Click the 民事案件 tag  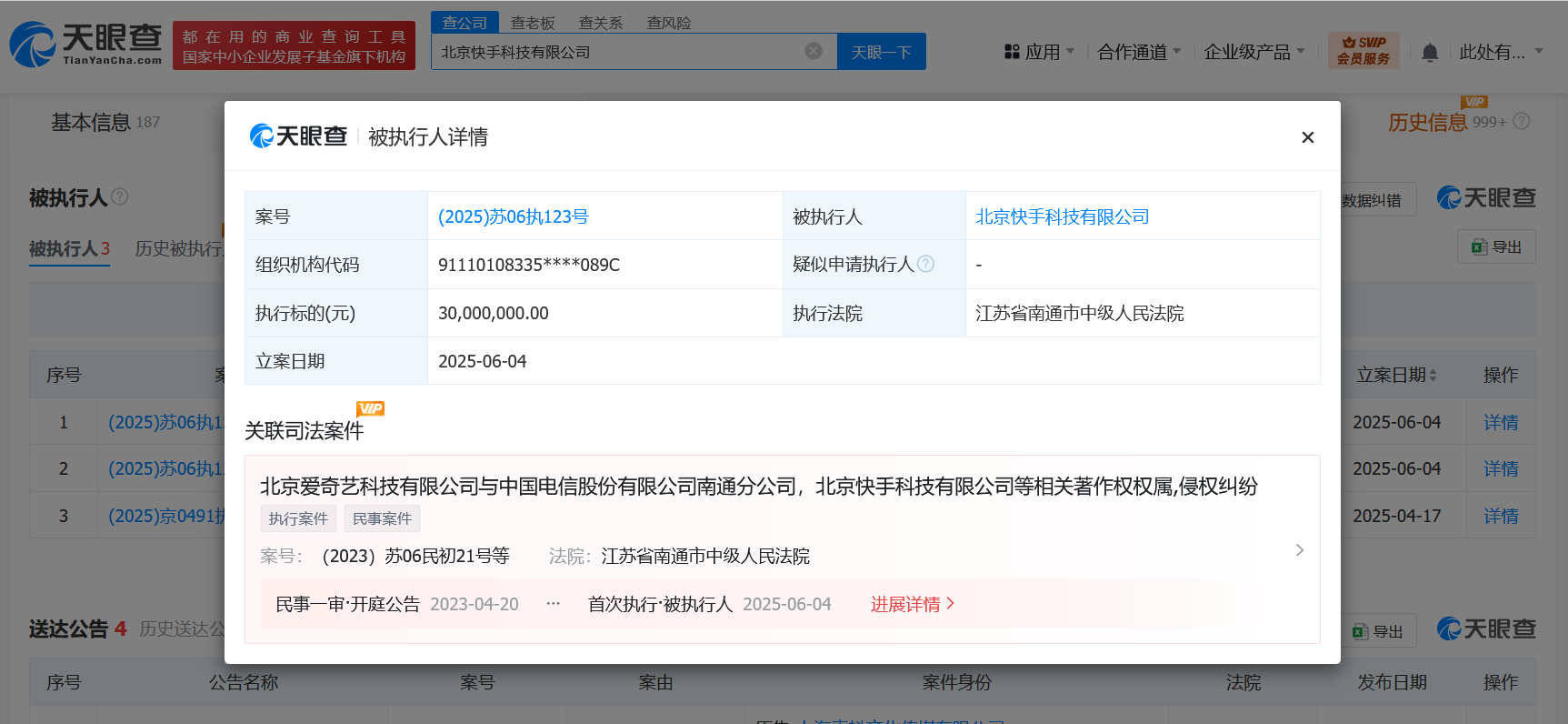click(382, 518)
